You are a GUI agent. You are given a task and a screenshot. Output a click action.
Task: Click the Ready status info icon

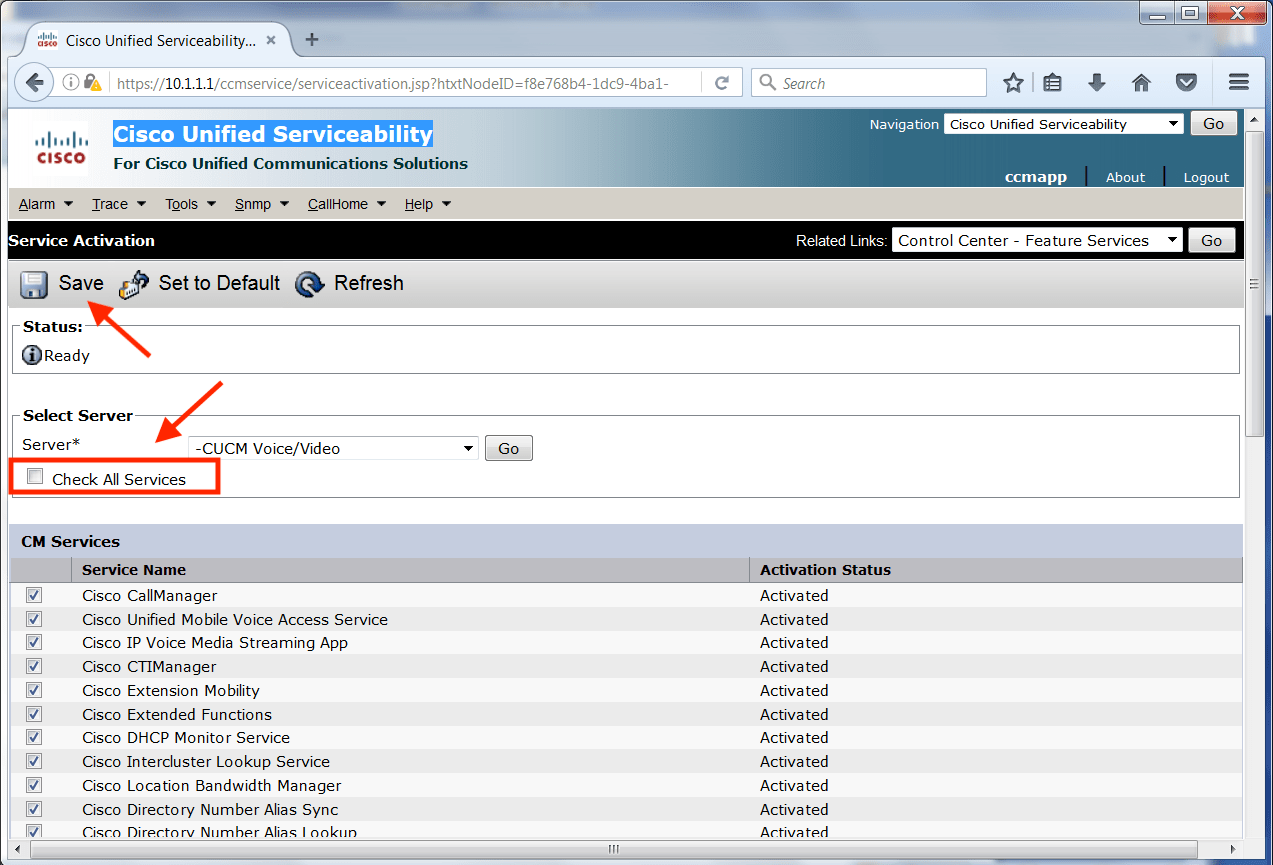click(32, 355)
